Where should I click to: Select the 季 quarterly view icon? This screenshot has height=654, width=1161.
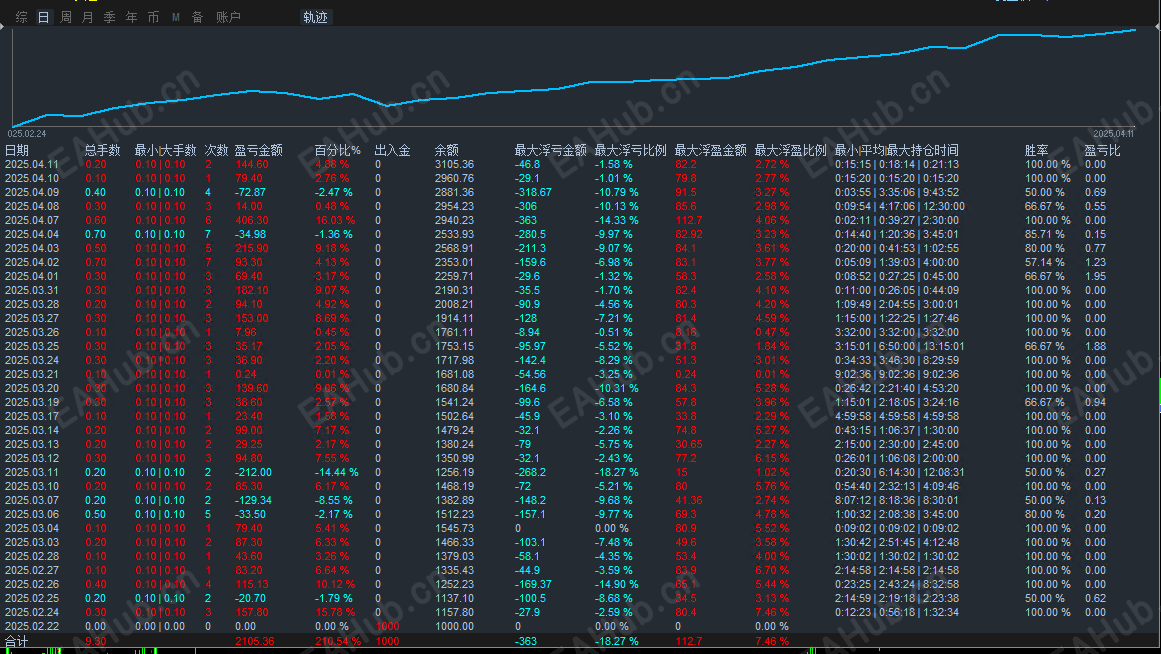pos(109,17)
